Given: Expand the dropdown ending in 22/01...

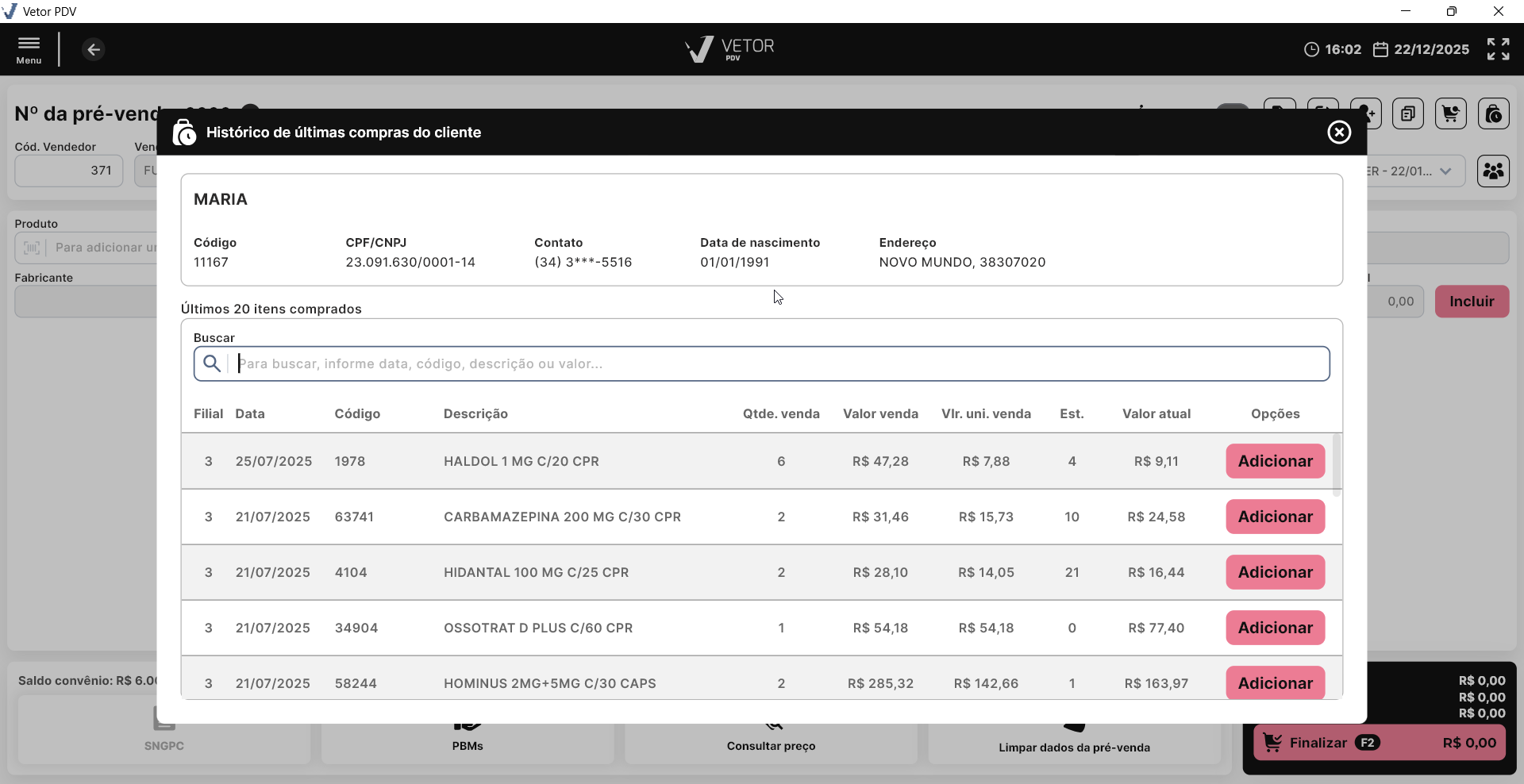Looking at the screenshot, I should pyautogui.click(x=1445, y=171).
